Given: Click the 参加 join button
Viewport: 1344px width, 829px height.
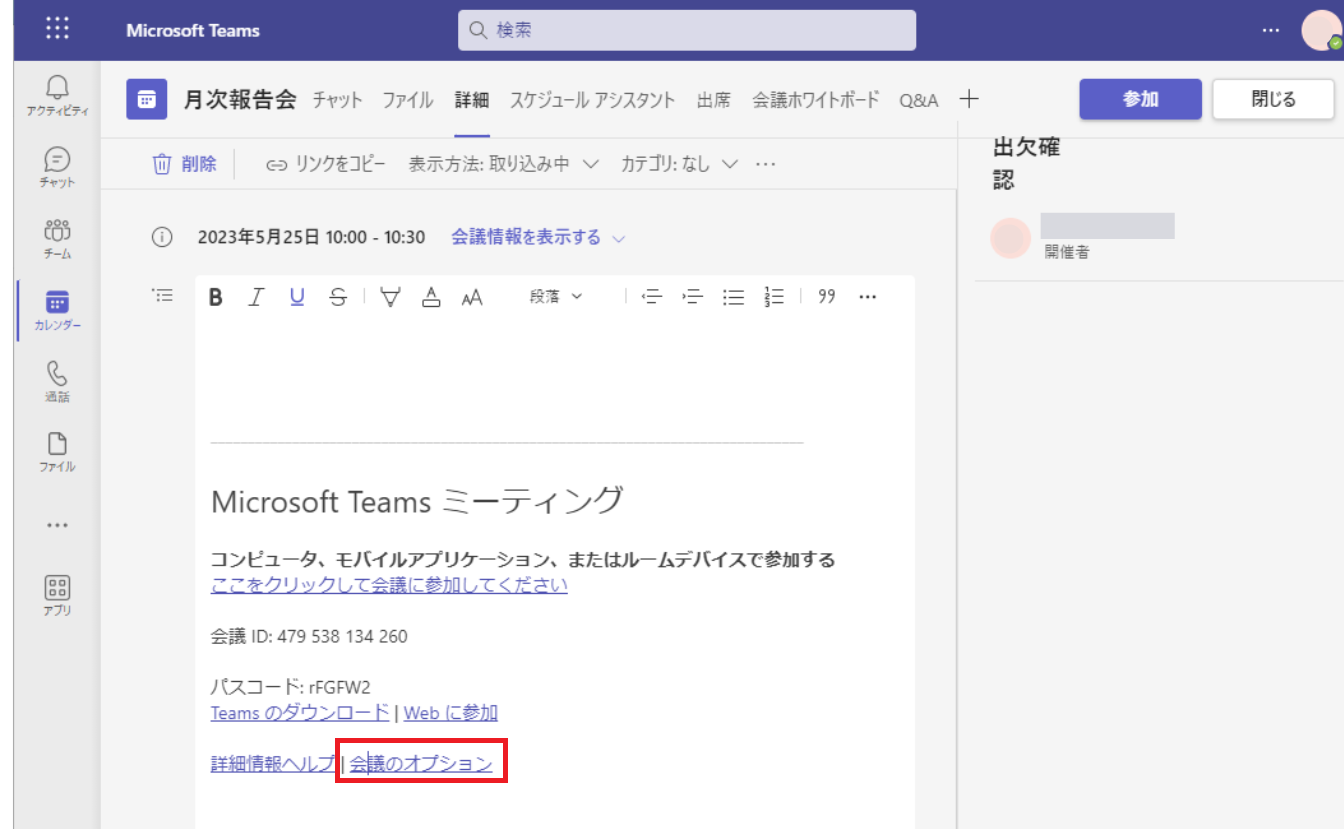Looking at the screenshot, I should (1140, 99).
